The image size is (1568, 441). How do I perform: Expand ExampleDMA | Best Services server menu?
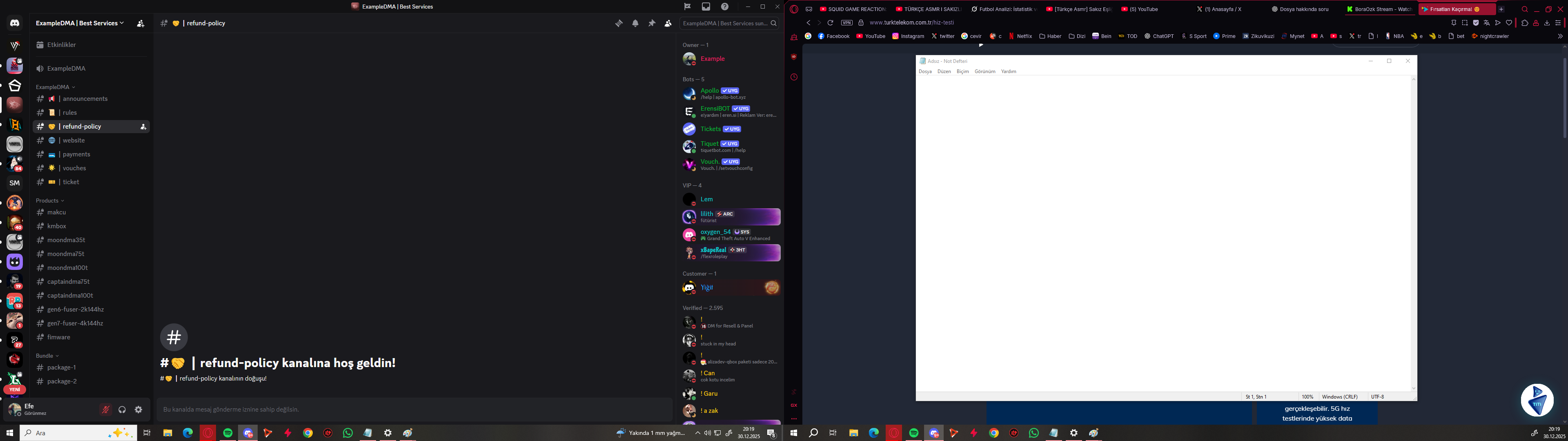pyautogui.click(x=80, y=23)
